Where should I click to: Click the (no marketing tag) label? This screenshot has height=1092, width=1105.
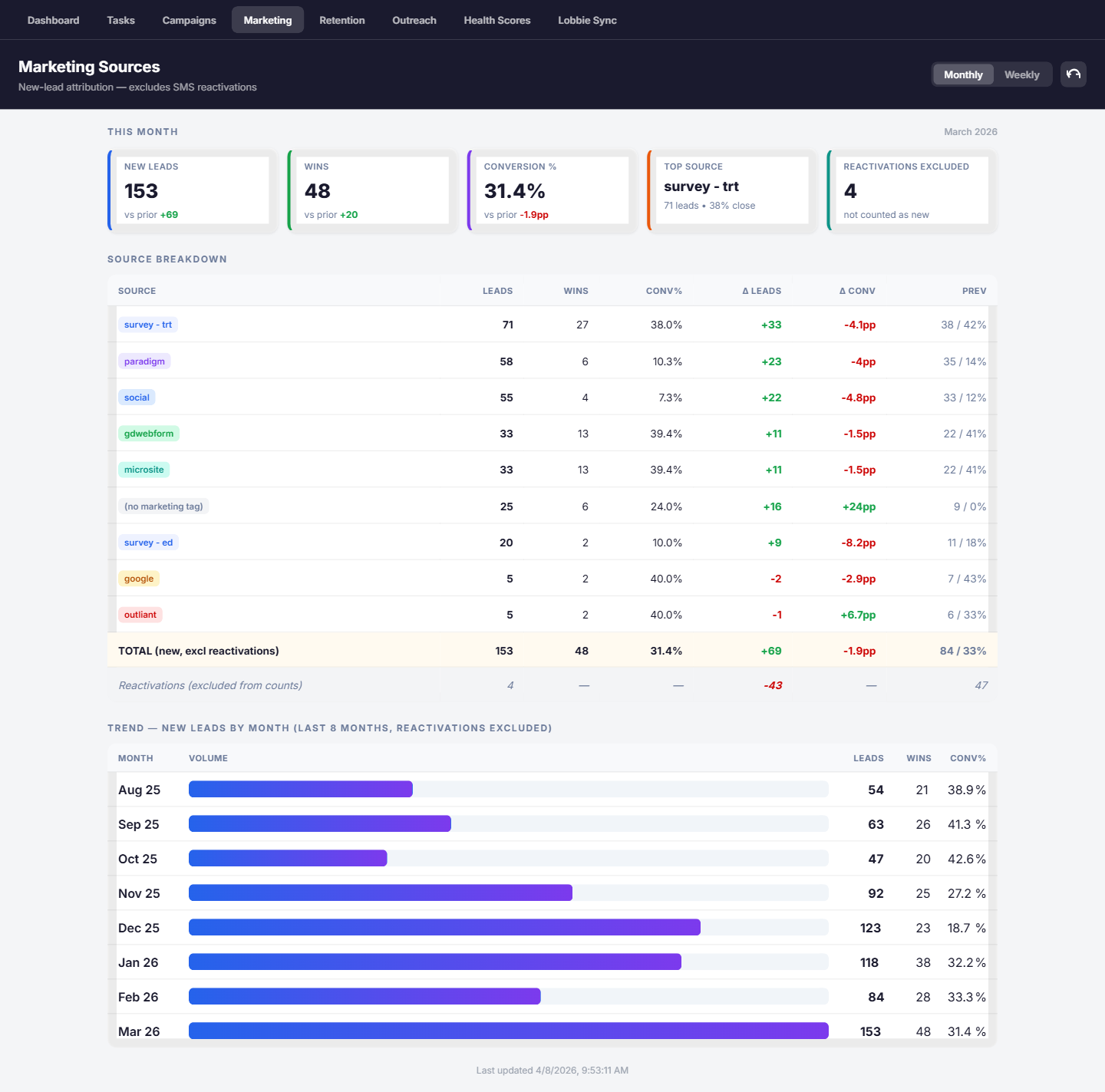[163, 506]
